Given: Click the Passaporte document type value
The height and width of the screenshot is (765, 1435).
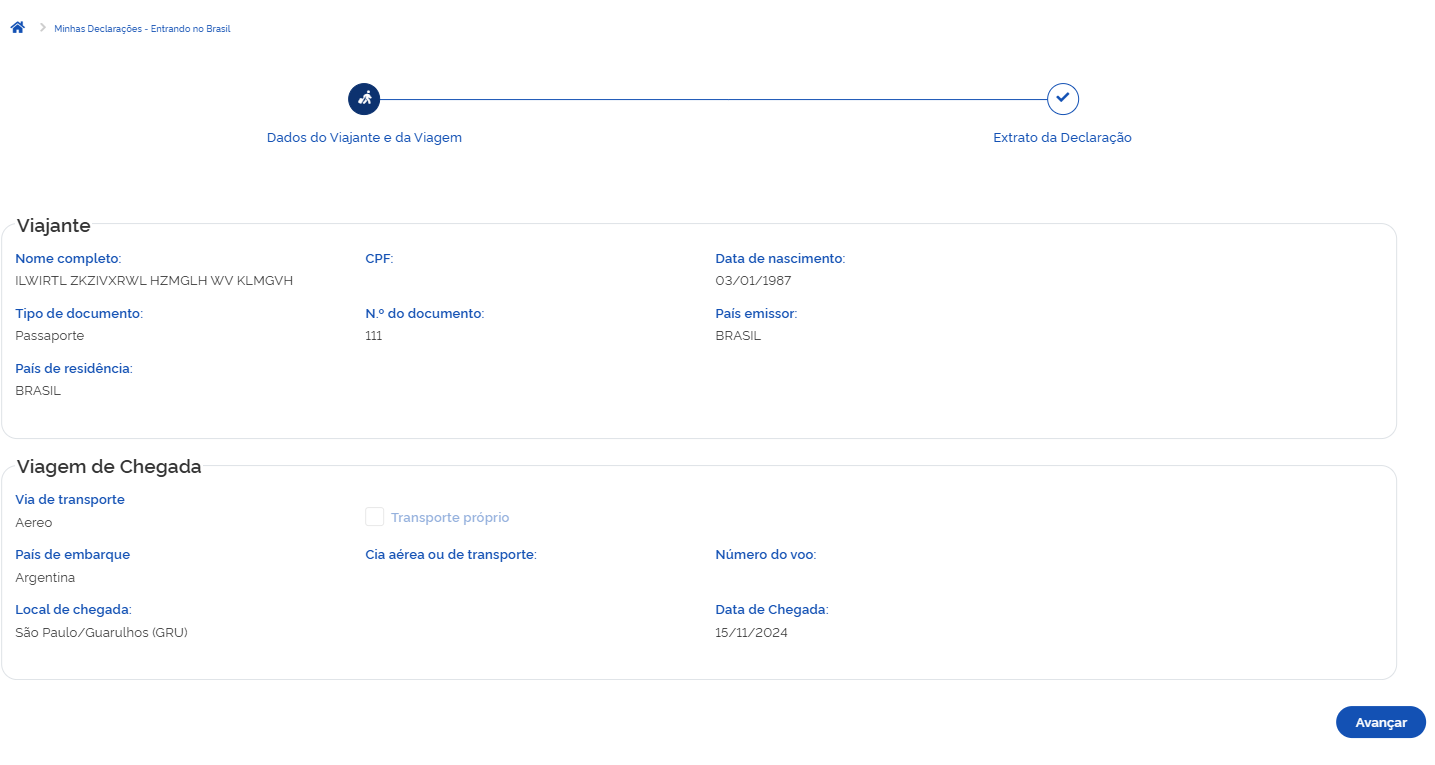Looking at the screenshot, I should (50, 336).
